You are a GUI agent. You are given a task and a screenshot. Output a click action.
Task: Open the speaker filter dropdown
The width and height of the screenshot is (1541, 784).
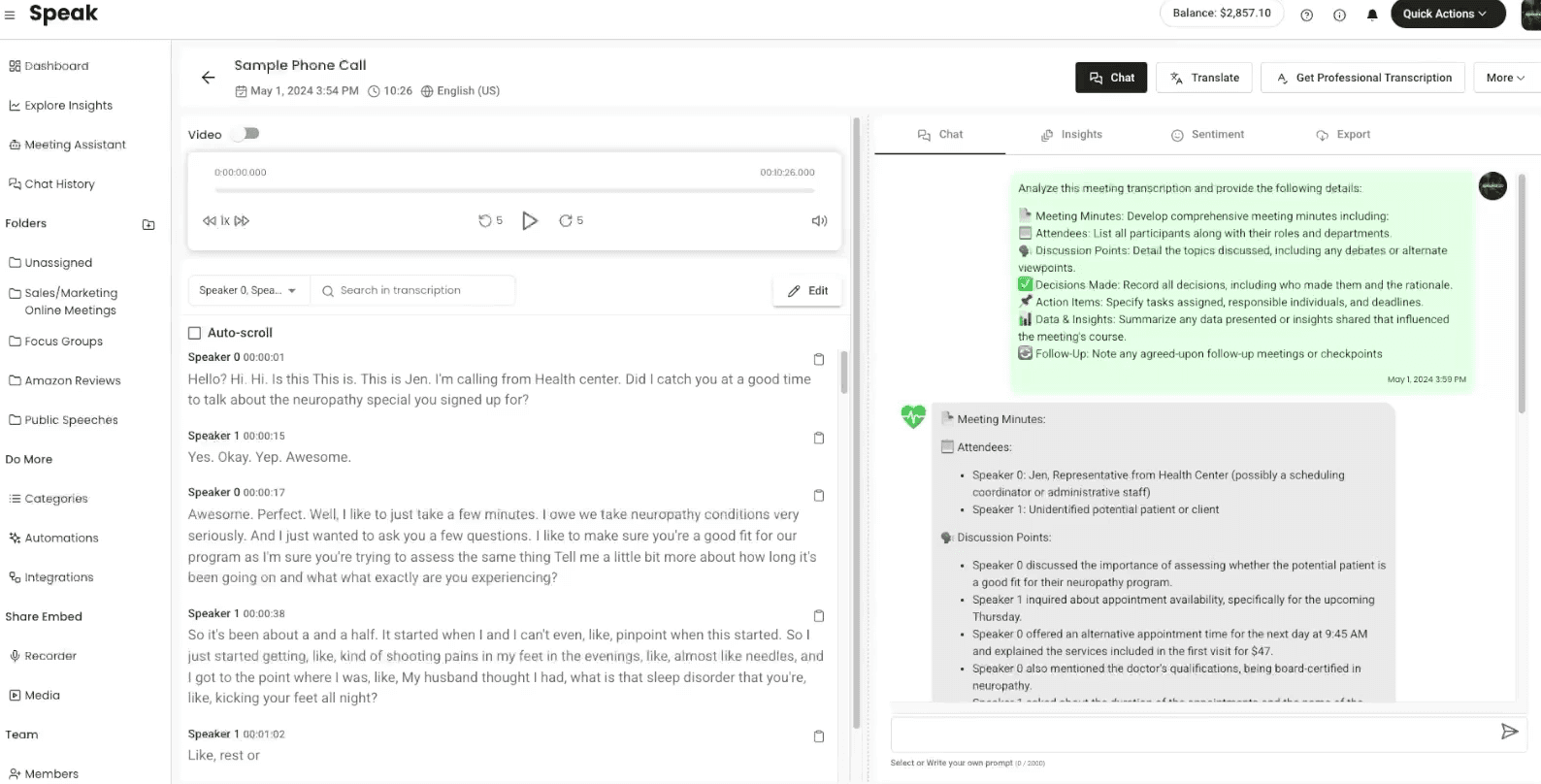(248, 290)
